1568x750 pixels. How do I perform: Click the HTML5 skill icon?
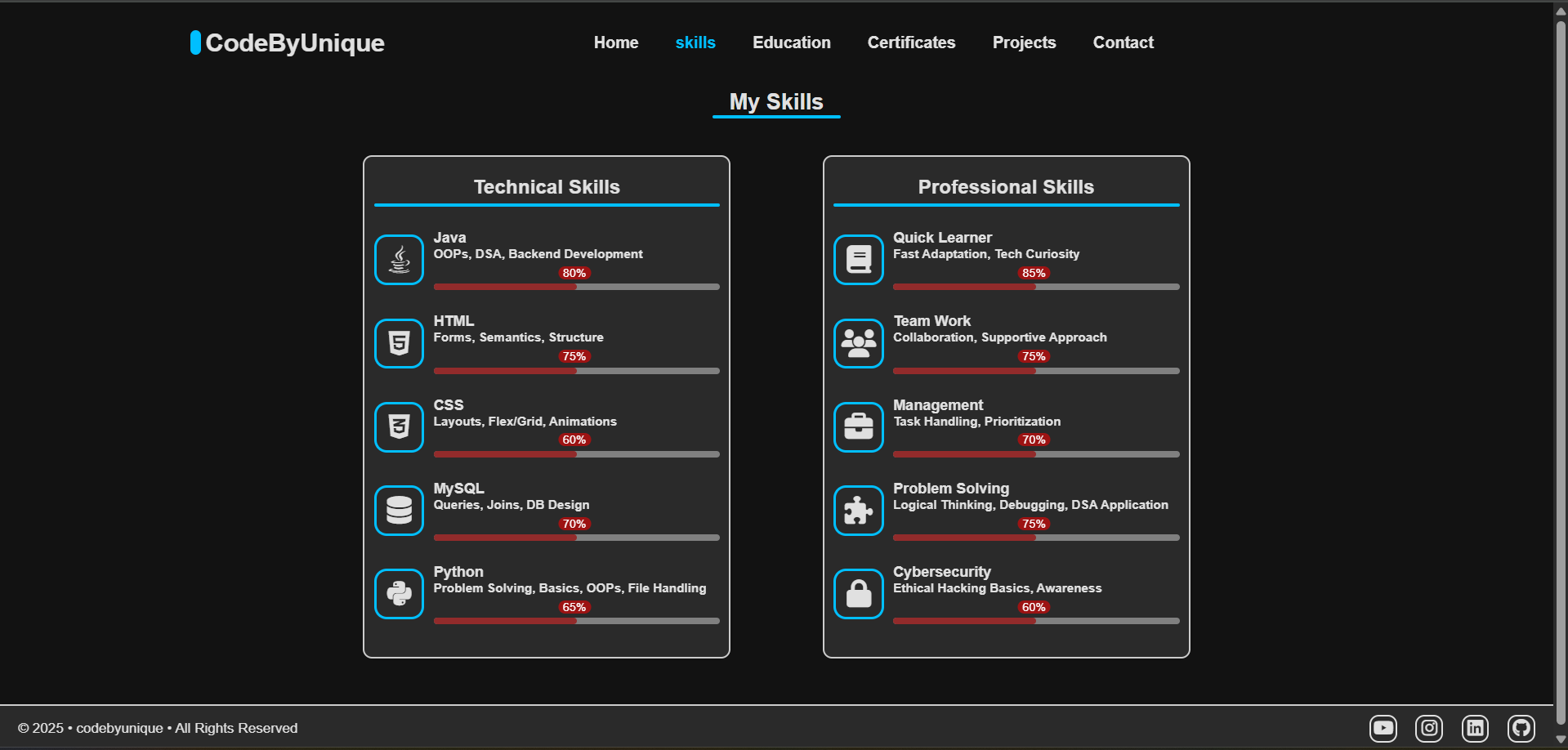click(x=399, y=343)
